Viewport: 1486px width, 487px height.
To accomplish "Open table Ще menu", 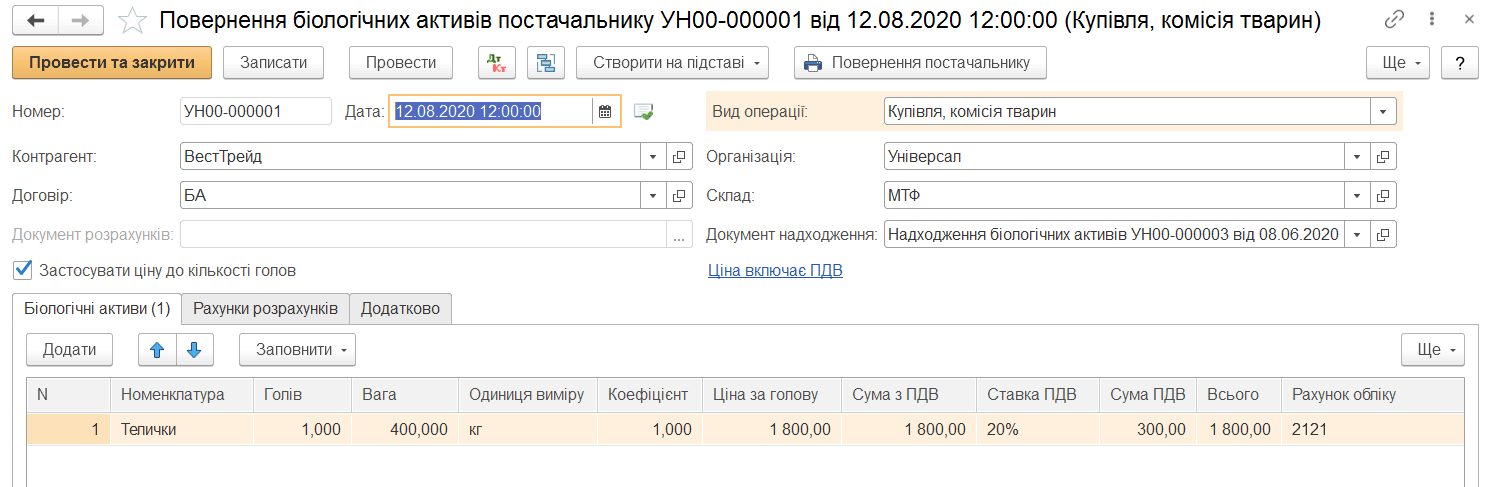I will (1433, 350).
